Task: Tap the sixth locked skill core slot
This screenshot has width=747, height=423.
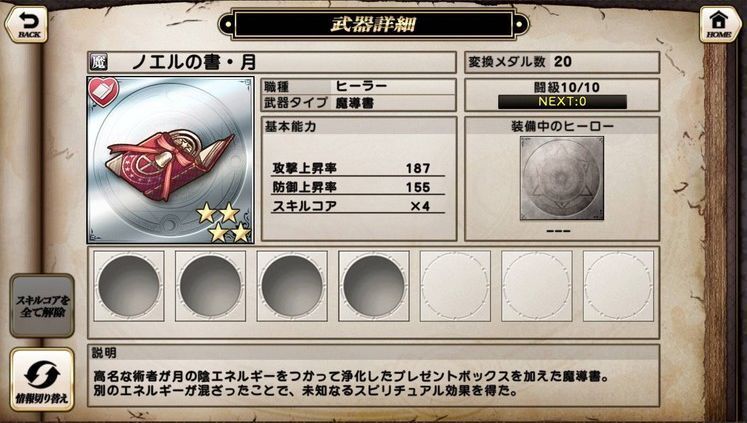Action: pyautogui.click(x=537, y=286)
